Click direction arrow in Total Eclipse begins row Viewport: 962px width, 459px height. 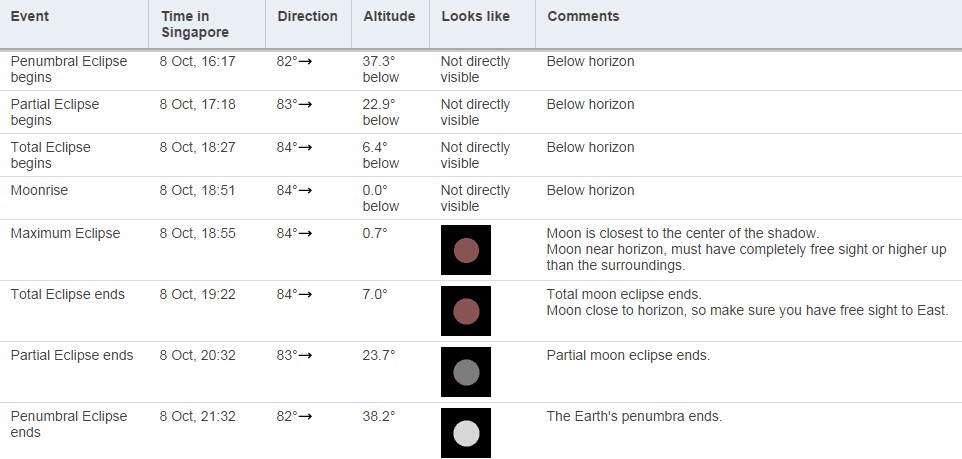click(305, 148)
